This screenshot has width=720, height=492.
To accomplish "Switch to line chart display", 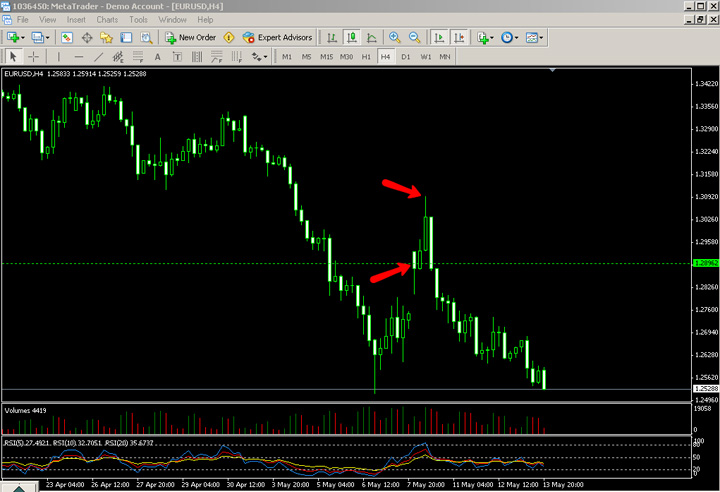I will [371, 37].
